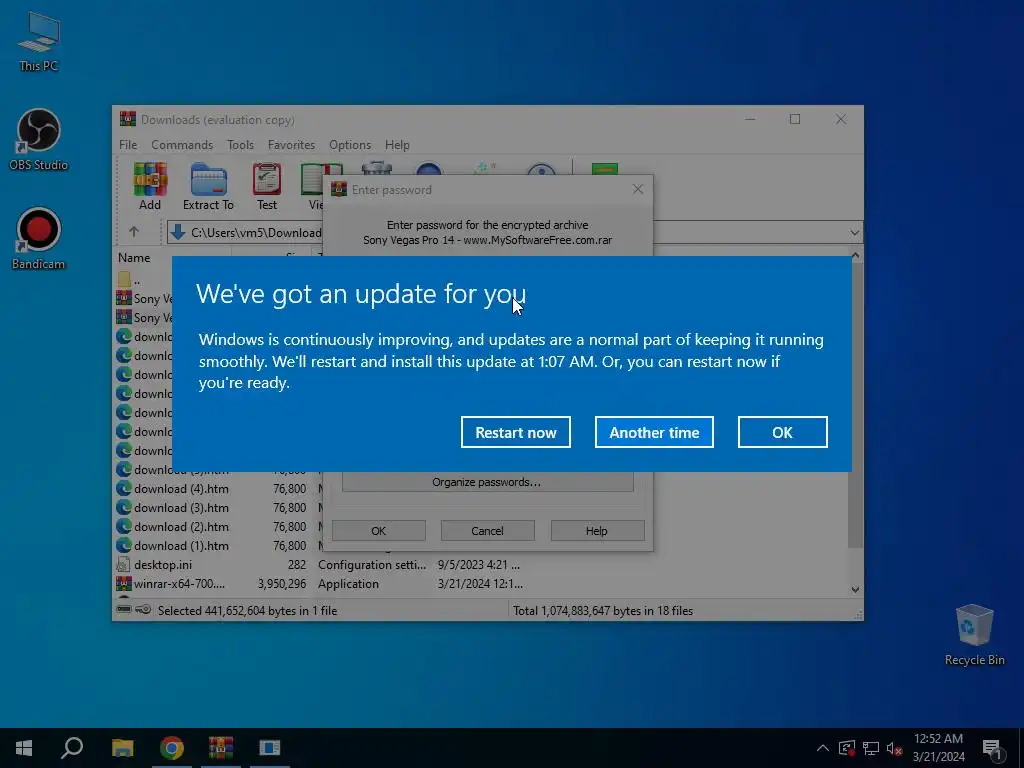Click the WinRAR taskbar icon
The height and width of the screenshot is (768, 1024).
pyautogui.click(x=221, y=748)
